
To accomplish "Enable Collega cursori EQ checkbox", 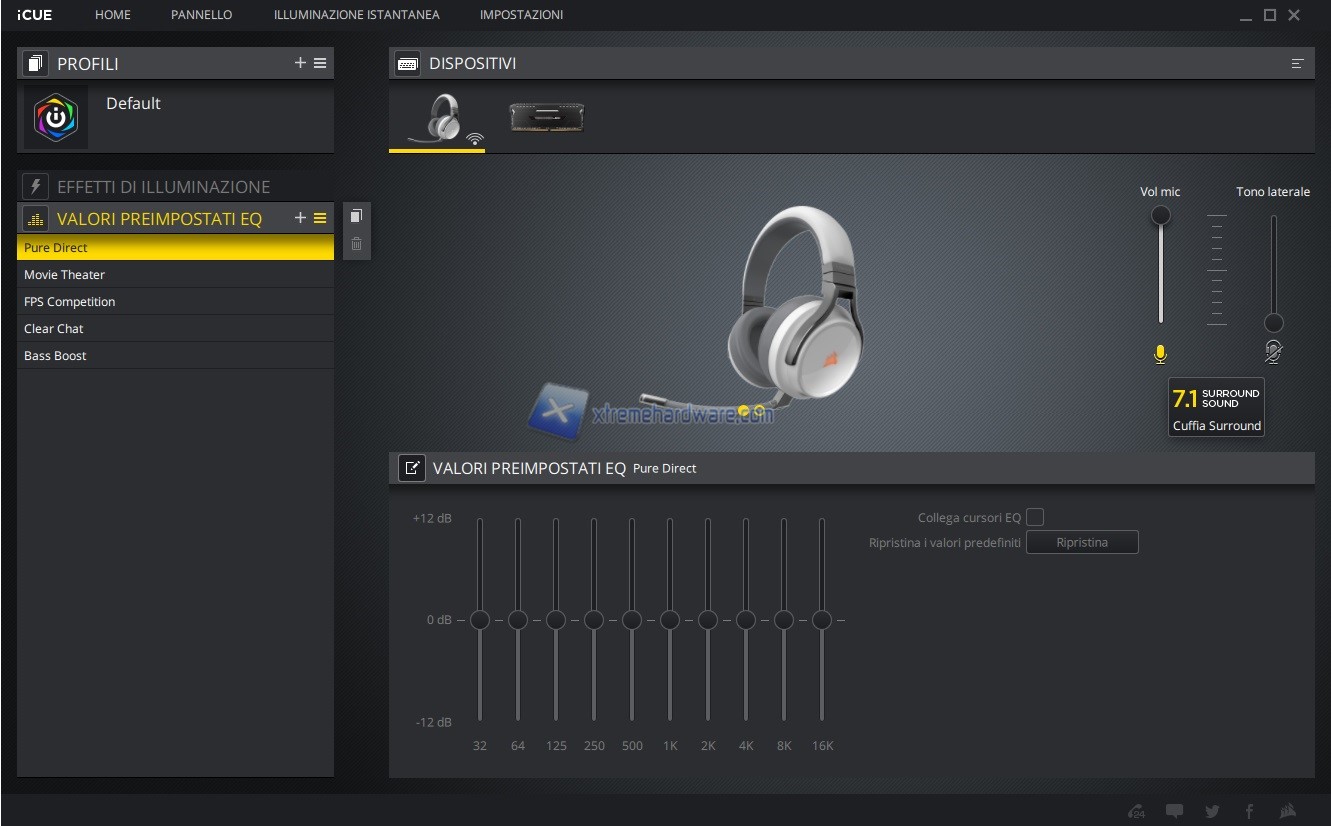I will (1035, 517).
